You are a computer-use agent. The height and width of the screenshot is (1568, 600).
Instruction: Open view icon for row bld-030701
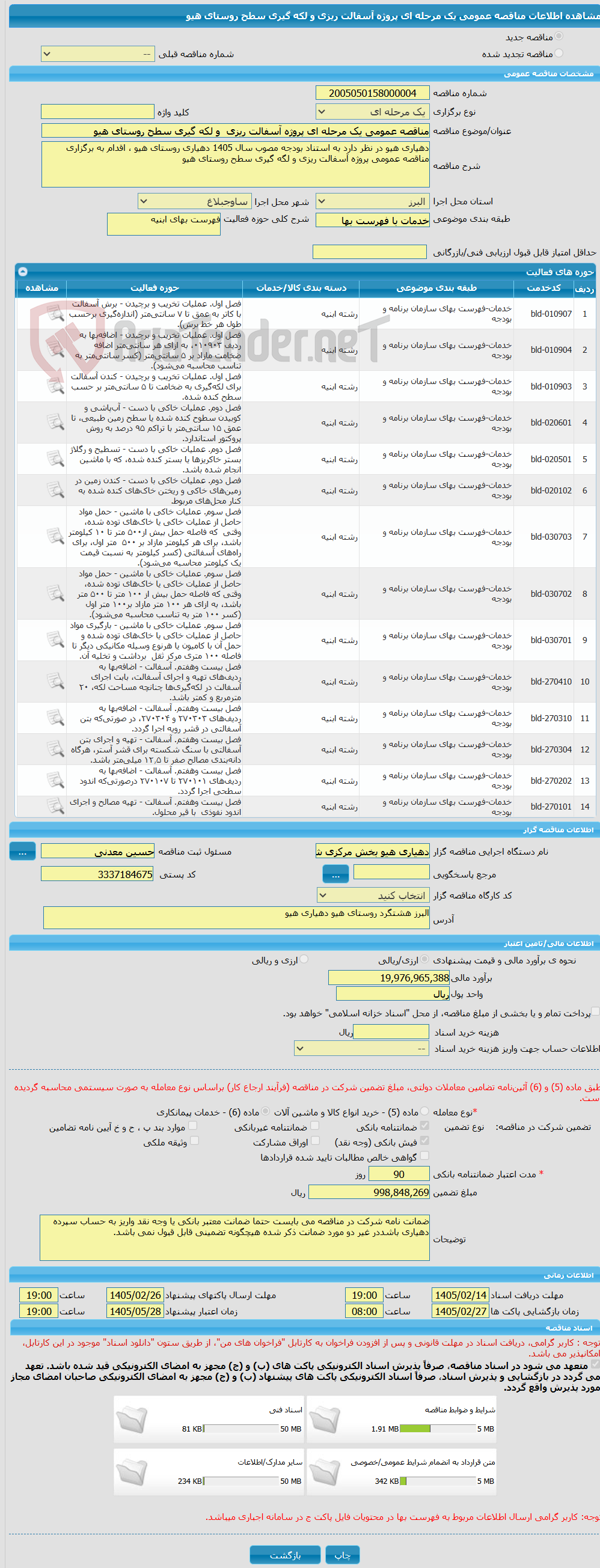pos(55,639)
